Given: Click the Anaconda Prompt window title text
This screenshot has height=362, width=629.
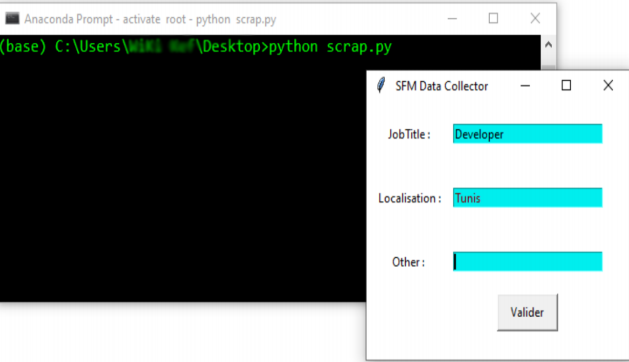Looking at the screenshot, I should pyautogui.click(x=150, y=19).
